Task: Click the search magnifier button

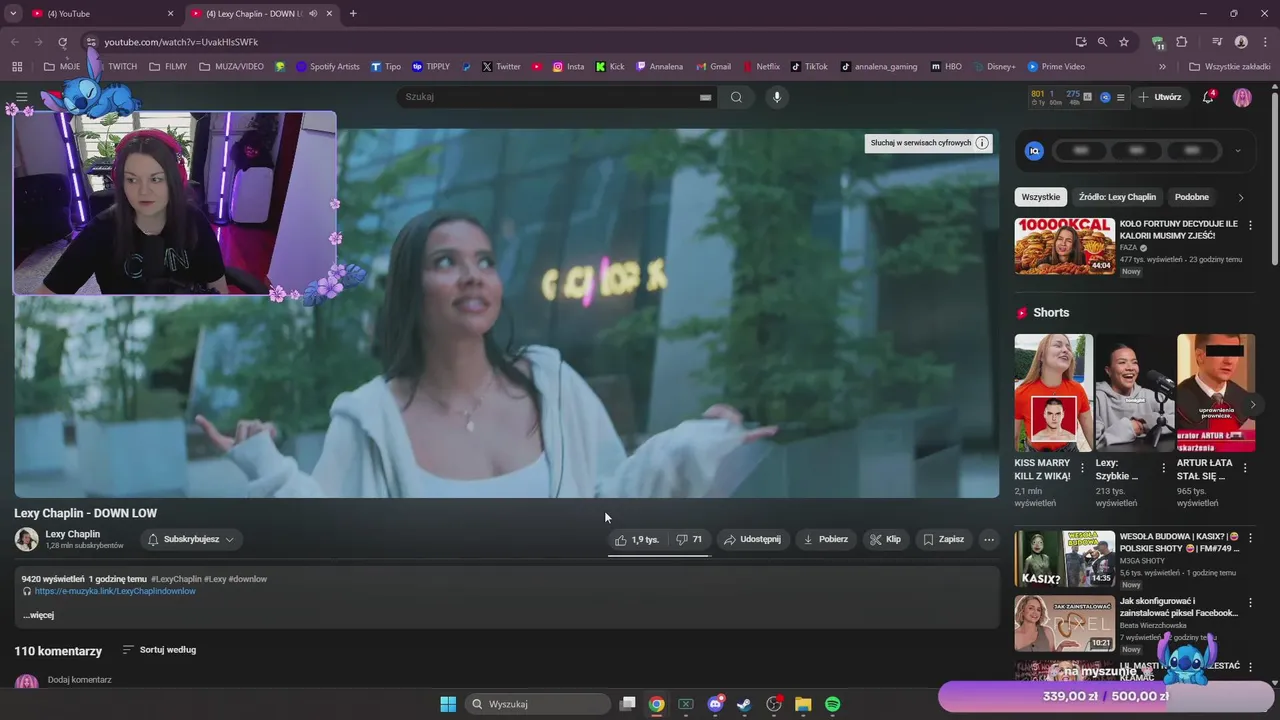Action: [x=736, y=97]
